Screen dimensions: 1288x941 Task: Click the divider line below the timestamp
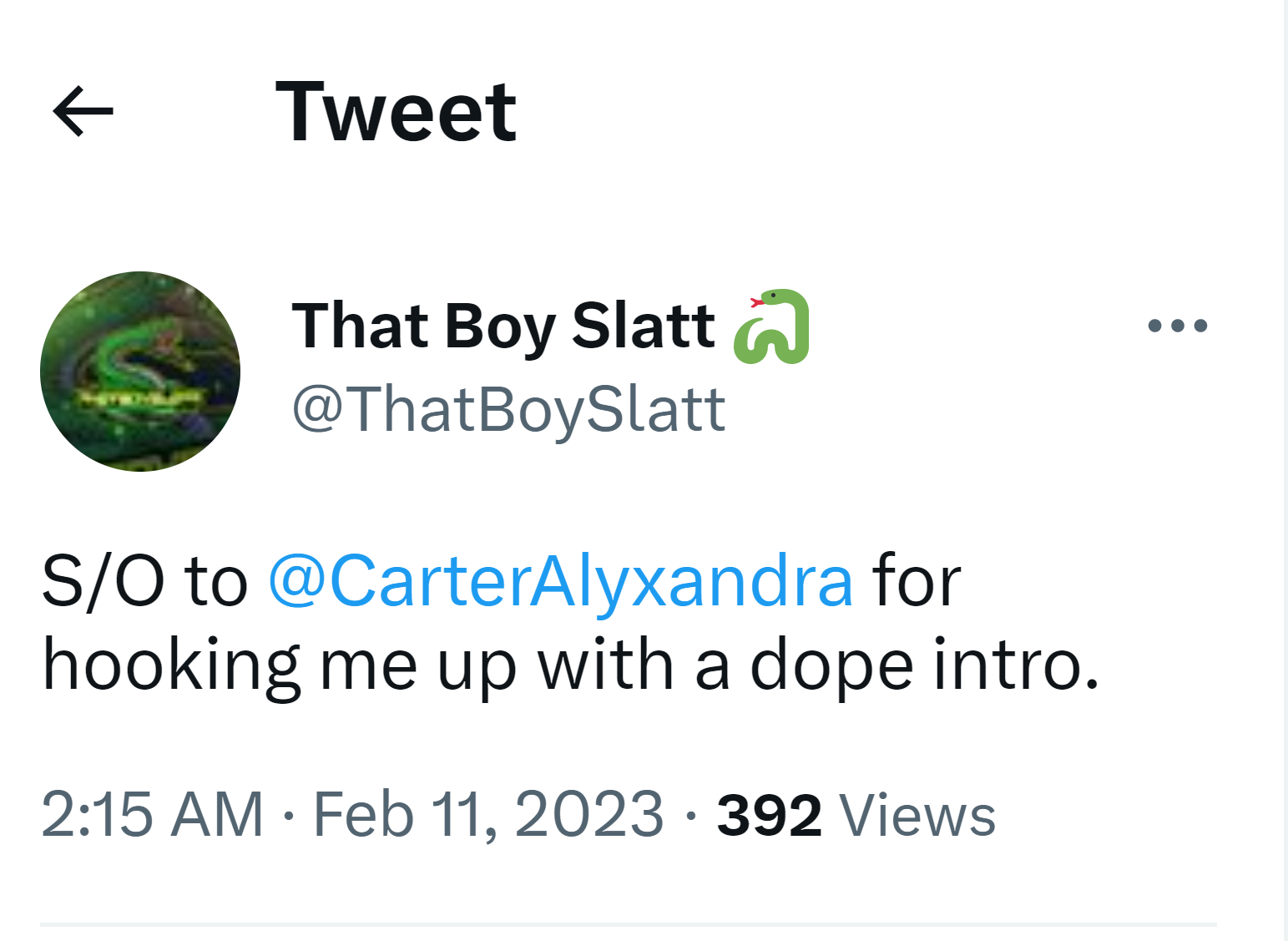[x=628, y=924]
